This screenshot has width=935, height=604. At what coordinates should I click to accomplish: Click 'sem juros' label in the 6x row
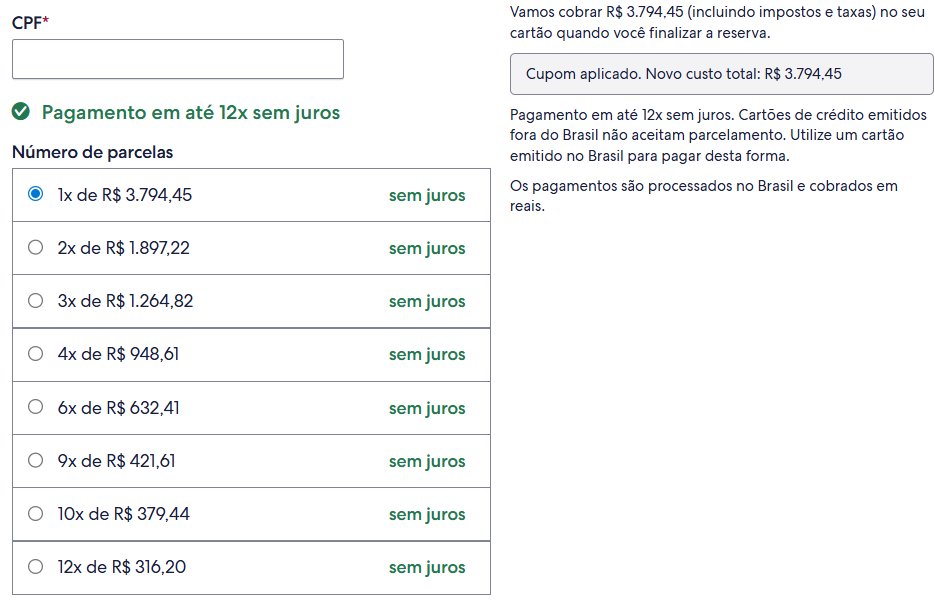pyautogui.click(x=427, y=408)
